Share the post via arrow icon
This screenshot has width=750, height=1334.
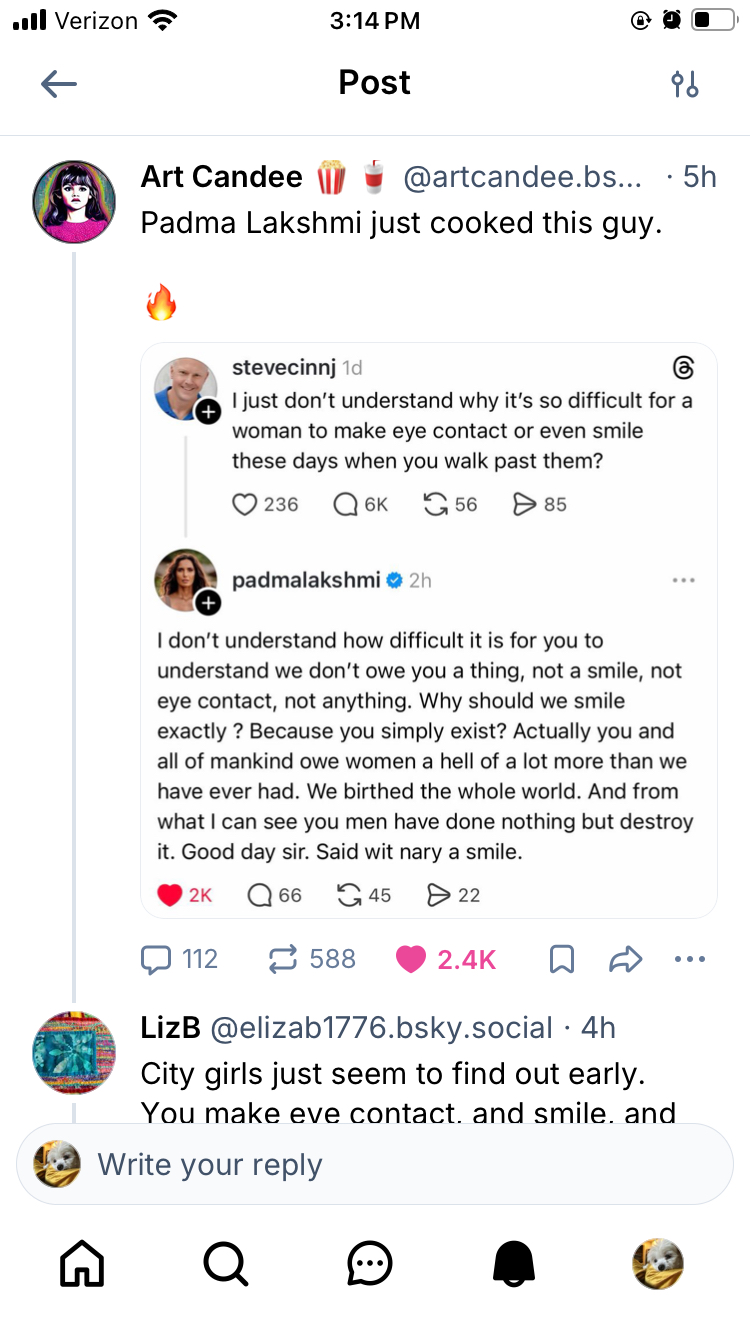coord(625,960)
